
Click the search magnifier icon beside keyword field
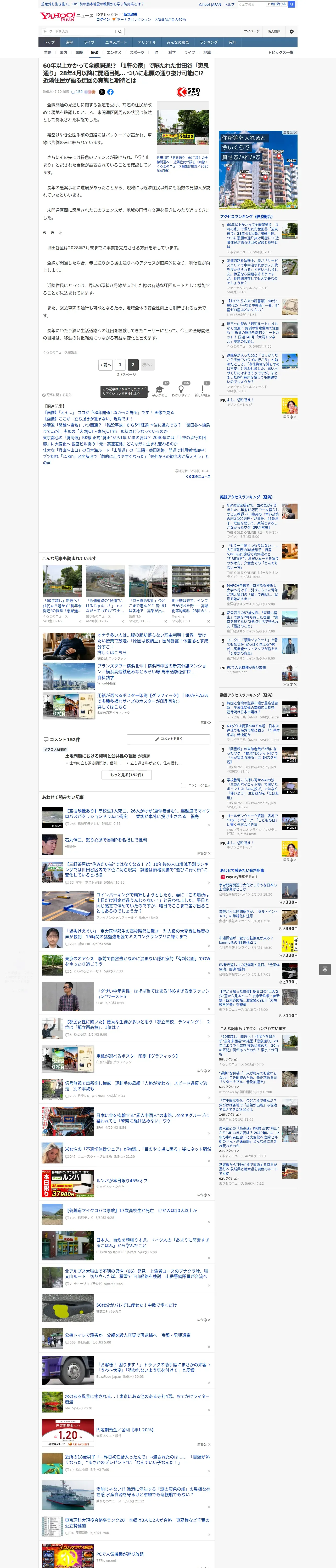pyautogui.click(x=120, y=32)
